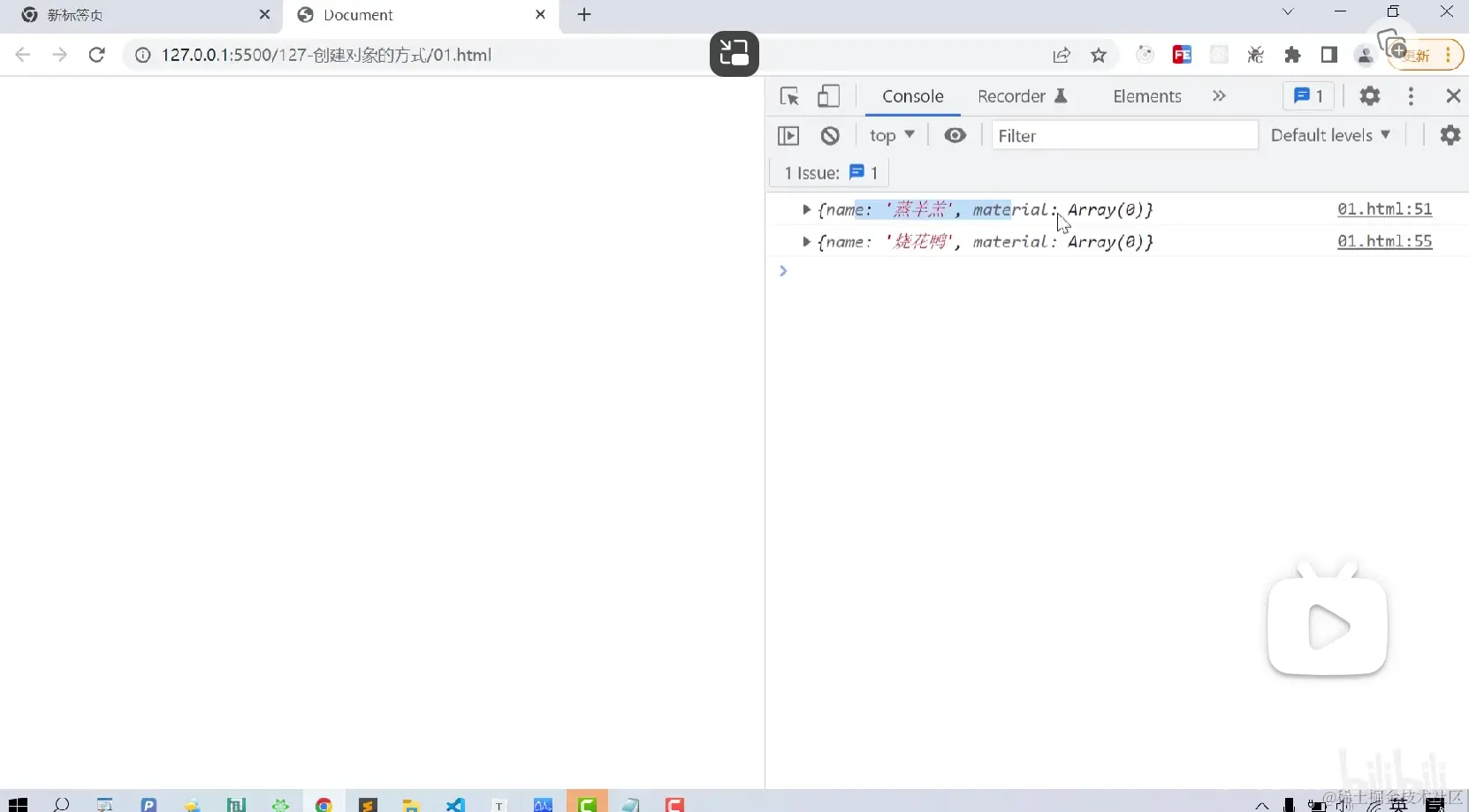1469x812 pixels.
Task: Open Chrome from the taskbar
Action: coord(323,804)
